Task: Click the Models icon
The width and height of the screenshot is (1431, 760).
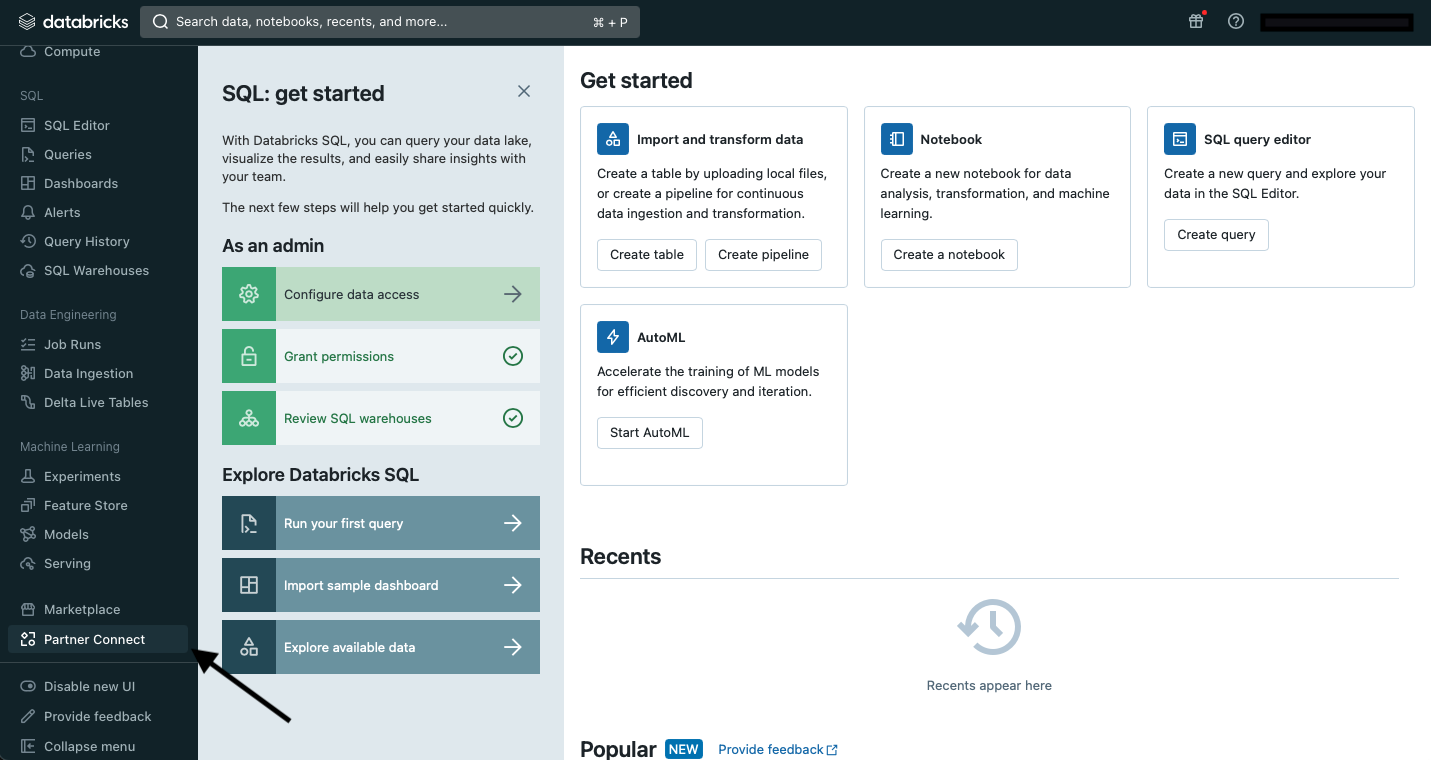Action: 28,534
